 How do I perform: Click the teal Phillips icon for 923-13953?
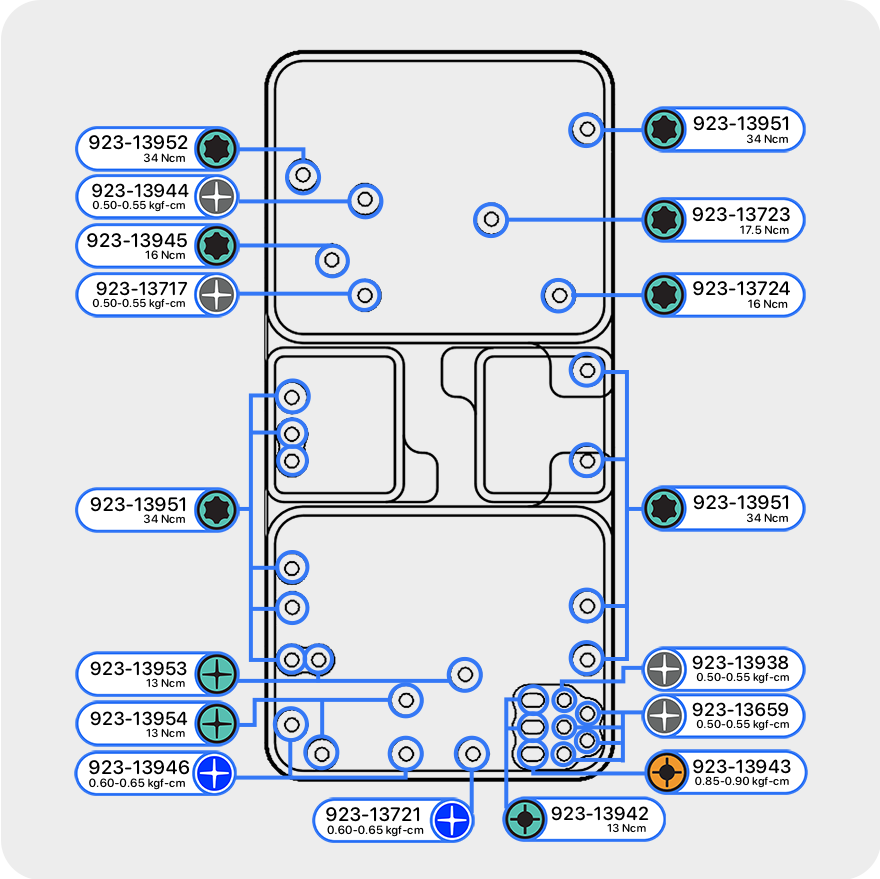216,673
